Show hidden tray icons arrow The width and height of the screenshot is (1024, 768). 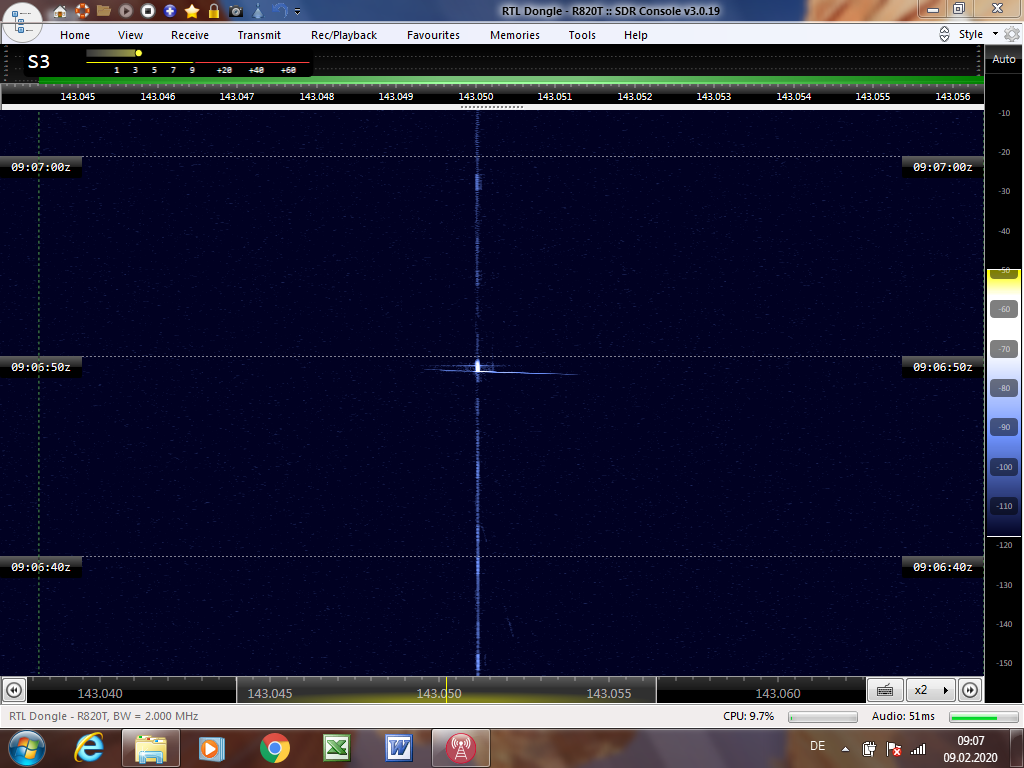[x=845, y=749]
